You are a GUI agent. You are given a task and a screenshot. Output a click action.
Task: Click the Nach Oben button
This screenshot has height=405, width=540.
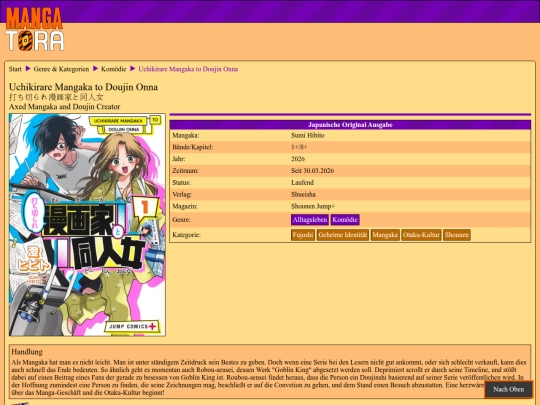[x=508, y=389]
